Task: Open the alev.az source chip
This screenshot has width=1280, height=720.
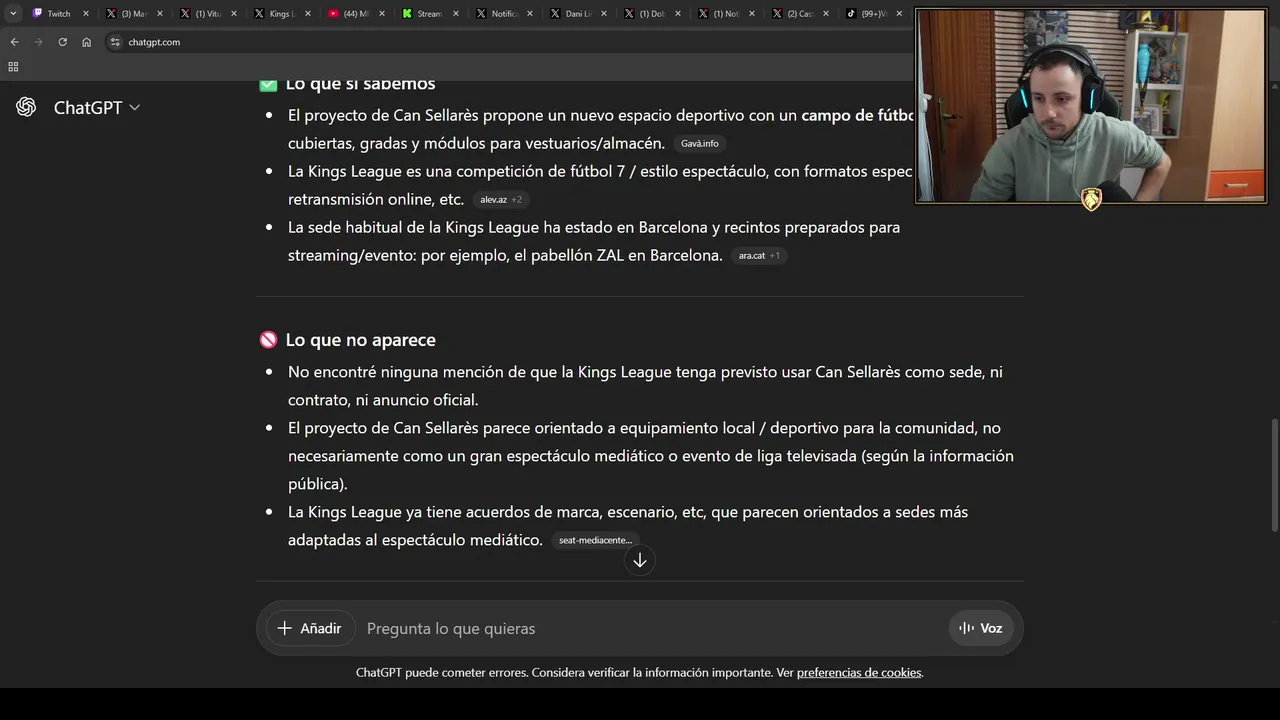Action: click(501, 200)
